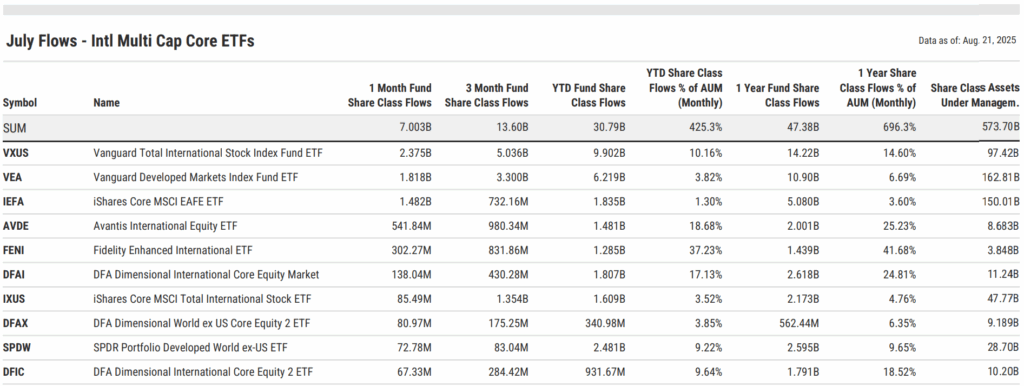Select DFAX YTD flows value 340.98M
Image resolution: width=1024 pixels, height=386 pixels.
[605, 323]
